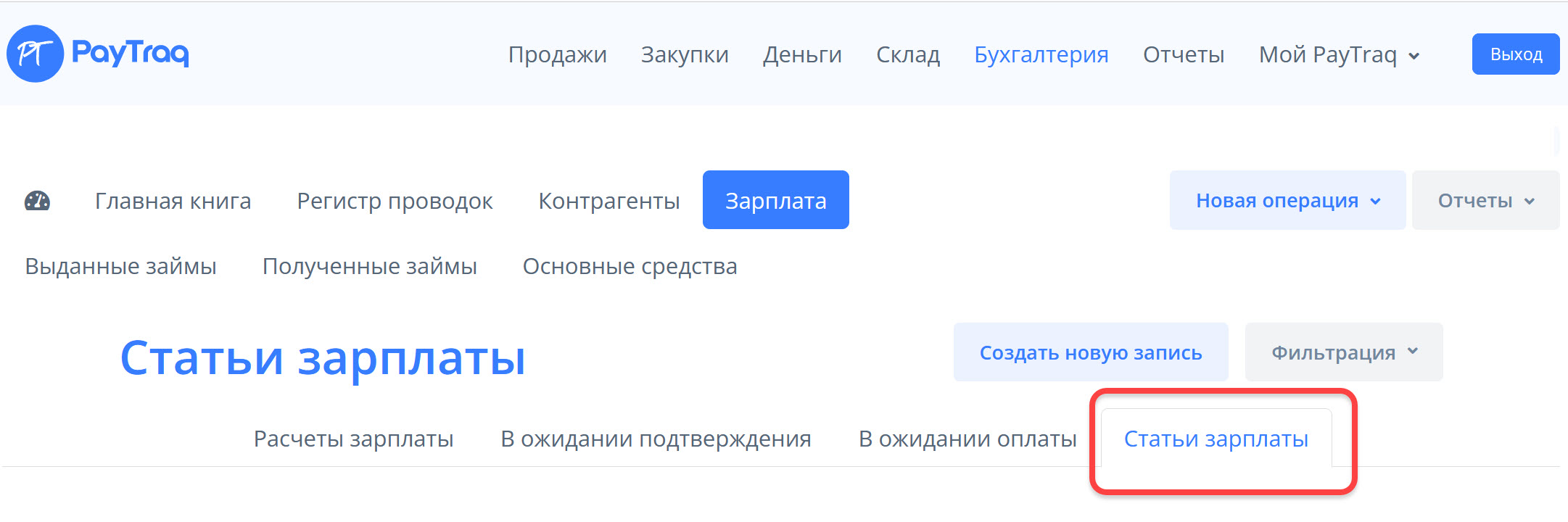Click Создать новую запись button
Image resolution: width=1568 pixels, height=522 pixels.
(x=1091, y=352)
